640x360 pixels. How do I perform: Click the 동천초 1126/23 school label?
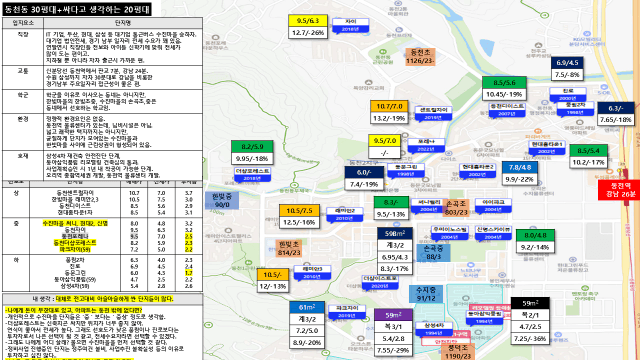(x=420, y=57)
